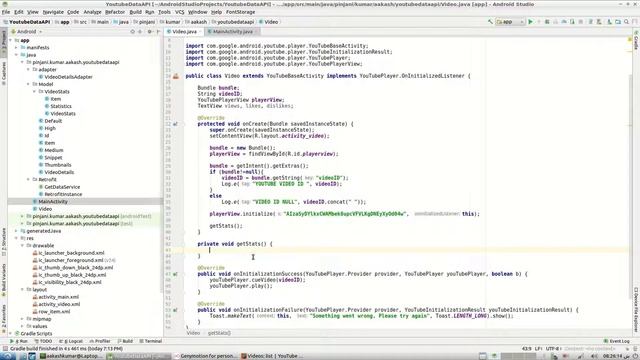Click the LF line separator in status bar
Image resolution: width=640 pixels, height=360 pixels.
[538, 349]
